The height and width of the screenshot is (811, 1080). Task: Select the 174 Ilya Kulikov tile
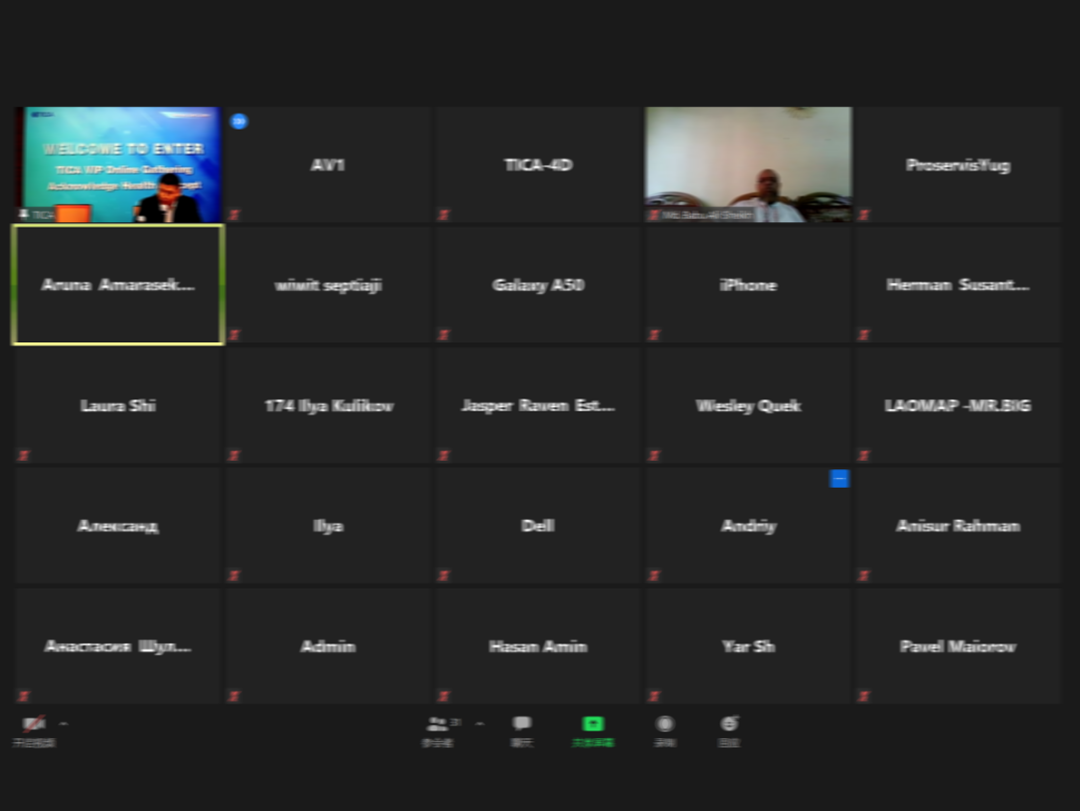pos(328,406)
